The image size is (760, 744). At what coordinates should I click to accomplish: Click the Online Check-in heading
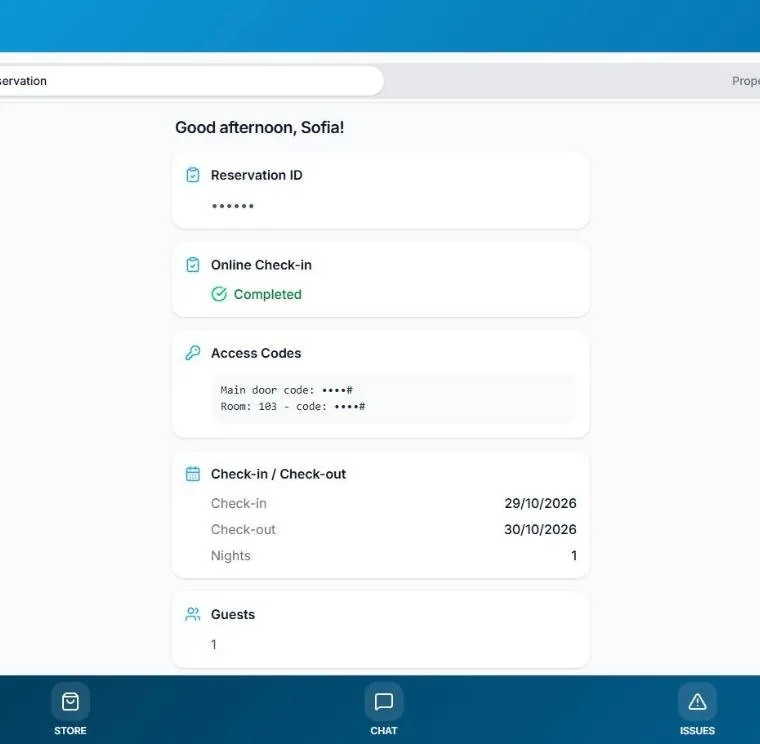(x=261, y=265)
